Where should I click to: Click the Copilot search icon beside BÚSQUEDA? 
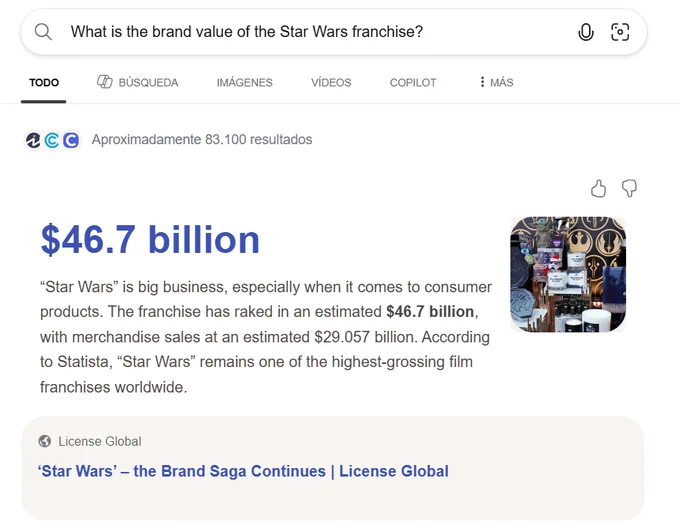click(x=105, y=82)
